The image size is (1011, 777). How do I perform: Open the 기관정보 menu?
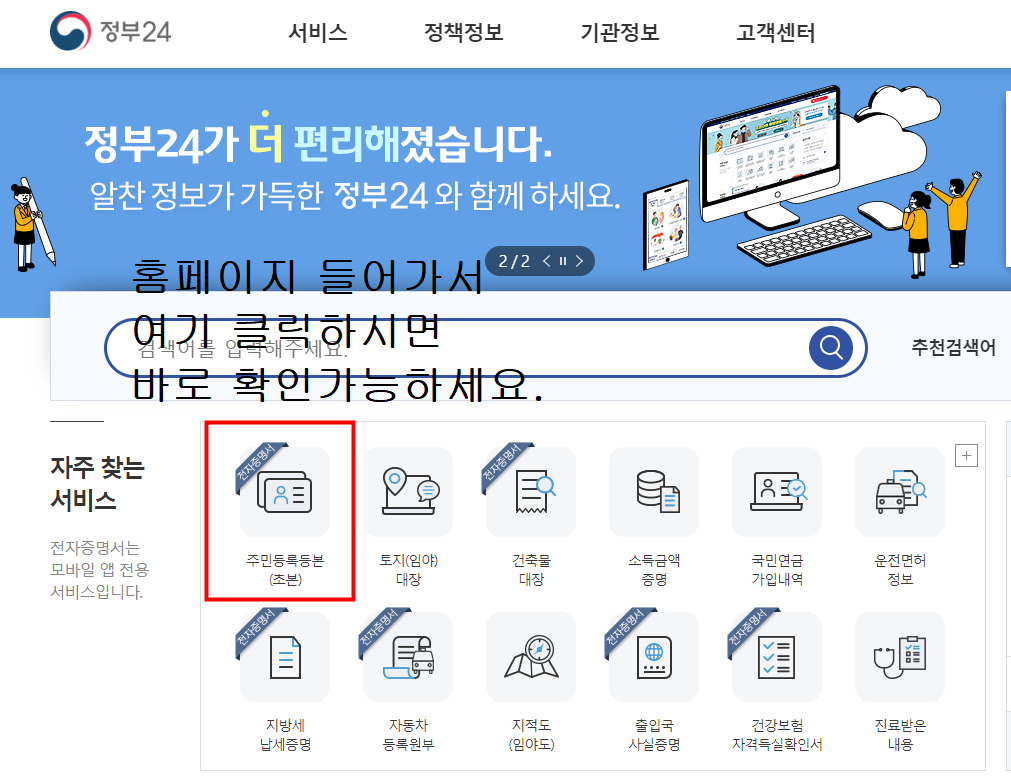pos(620,32)
